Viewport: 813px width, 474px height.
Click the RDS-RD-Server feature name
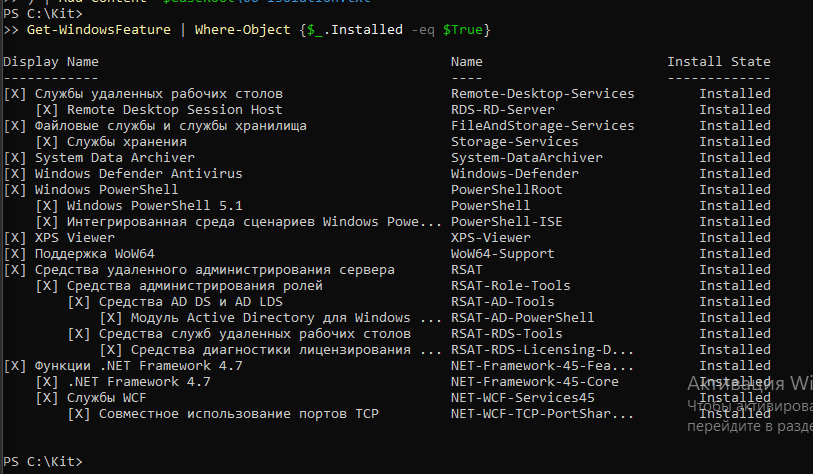pyautogui.click(x=502, y=110)
